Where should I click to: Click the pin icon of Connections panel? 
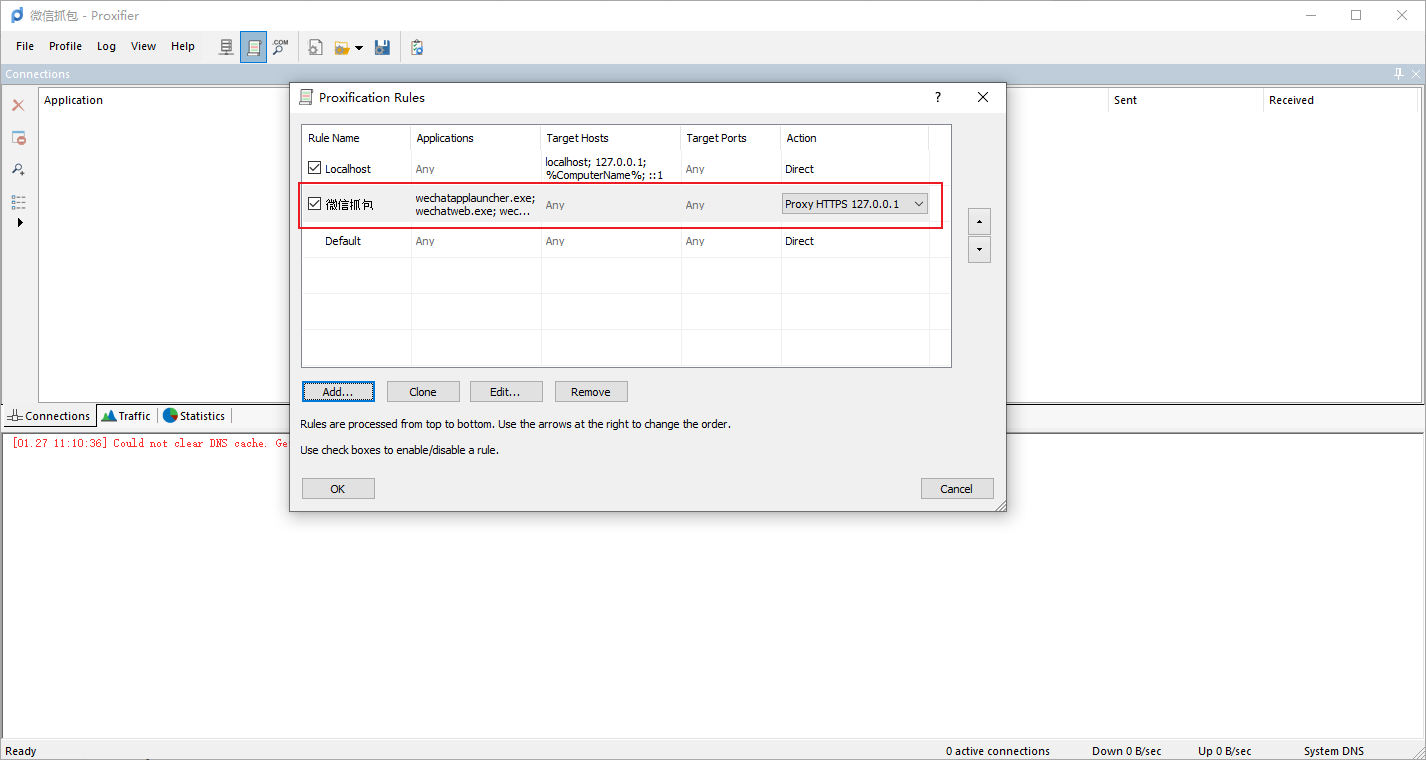(1399, 74)
